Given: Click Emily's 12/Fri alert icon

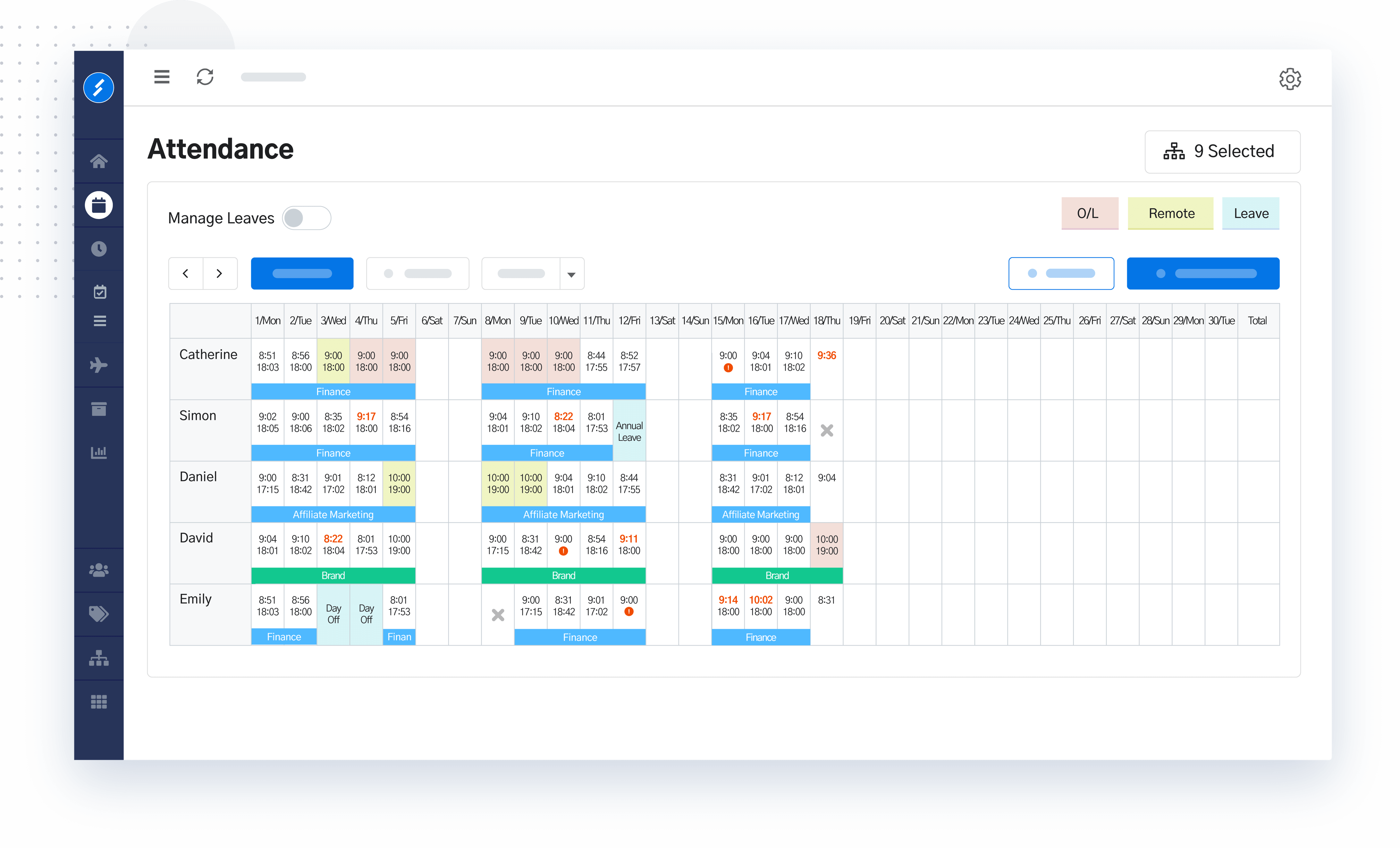Looking at the screenshot, I should point(629,612).
